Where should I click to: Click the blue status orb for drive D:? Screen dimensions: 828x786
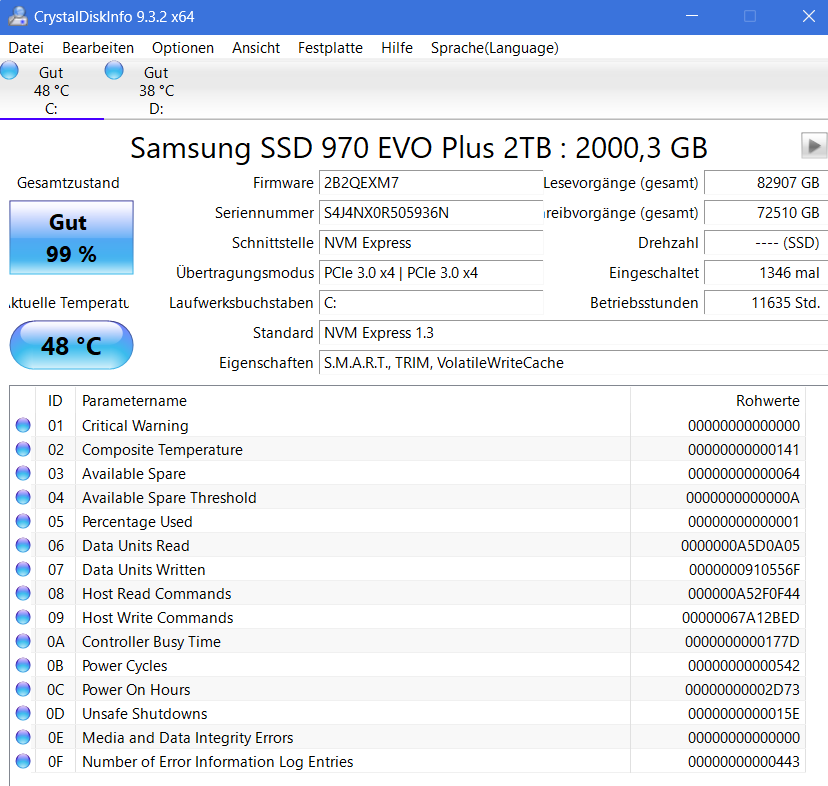click(x=114, y=70)
